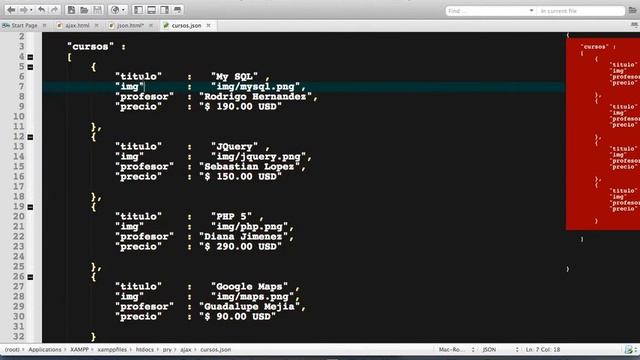Image resolution: width=640 pixels, height=360 pixels.
Task: Click the "$ 290.00 USD" price value
Action: [x=240, y=247]
